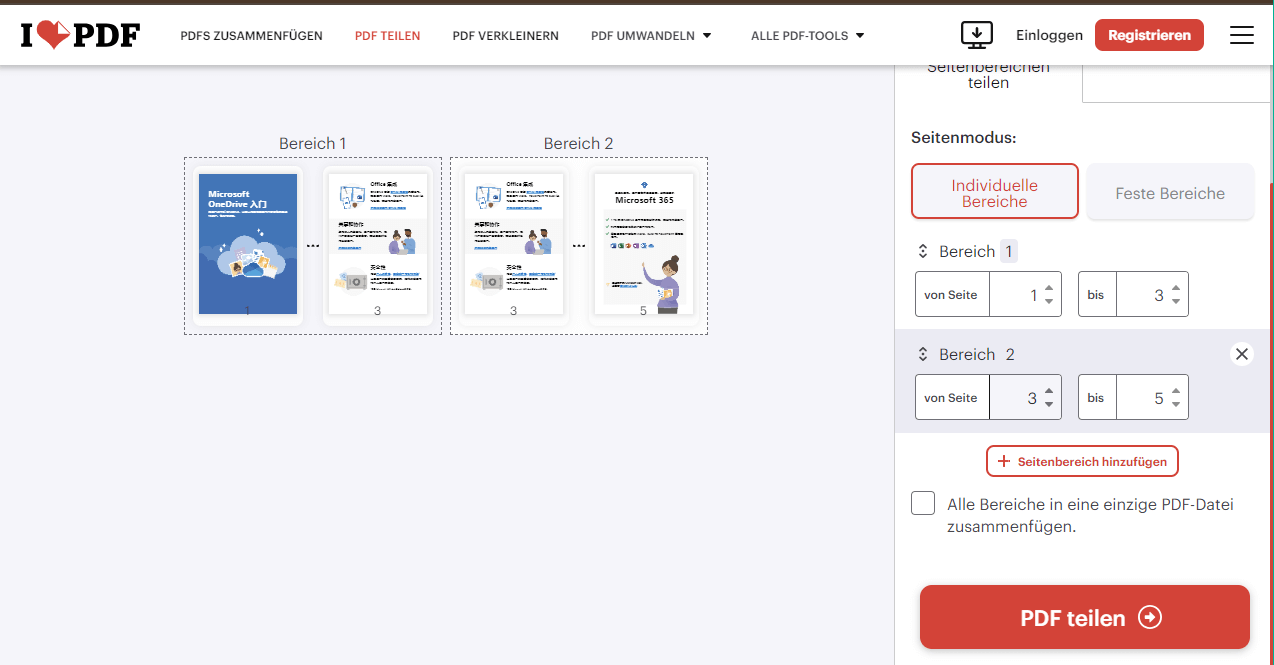Open the hamburger menu

(x=1241, y=35)
